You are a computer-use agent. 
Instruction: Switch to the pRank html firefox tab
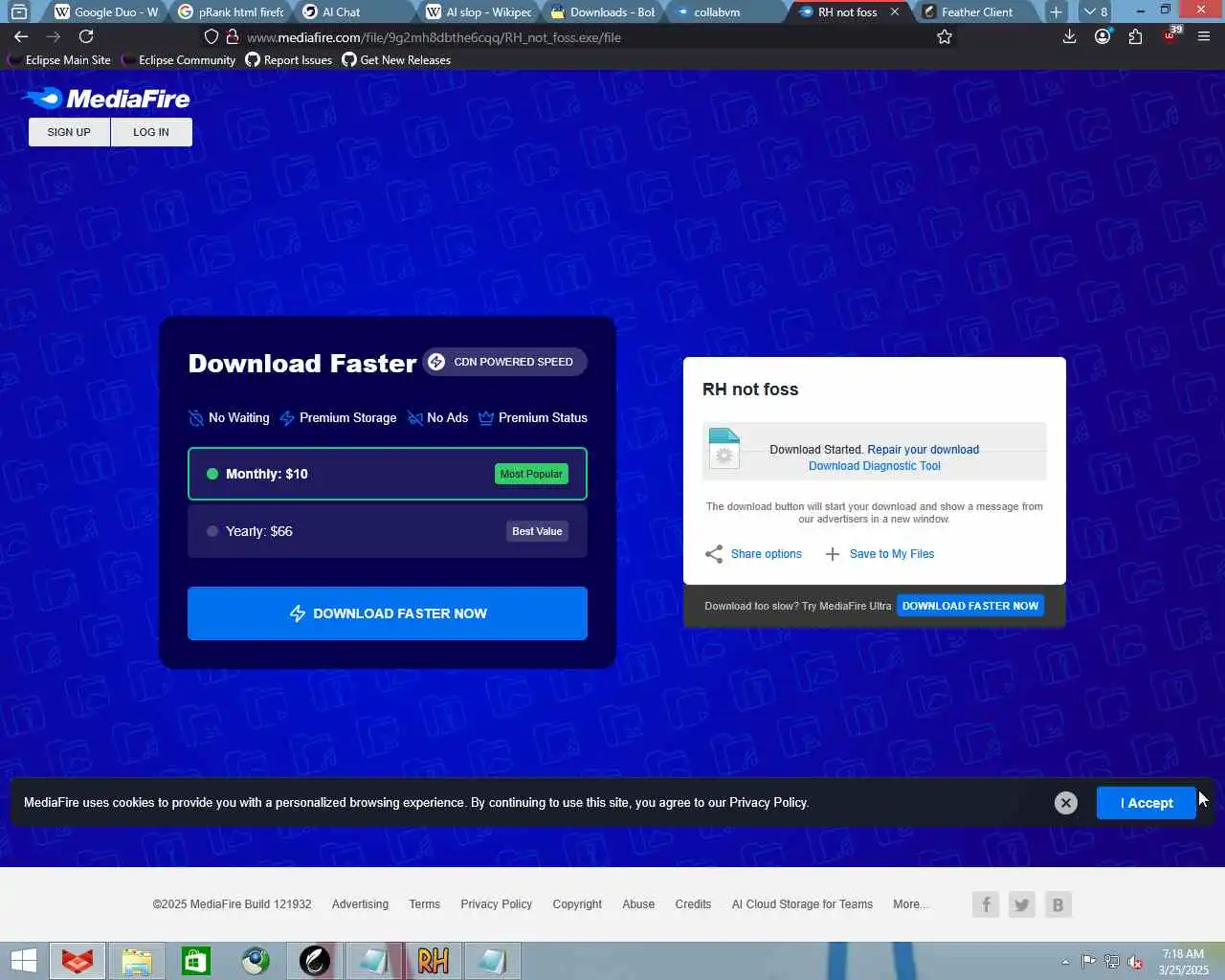click(x=230, y=11)
